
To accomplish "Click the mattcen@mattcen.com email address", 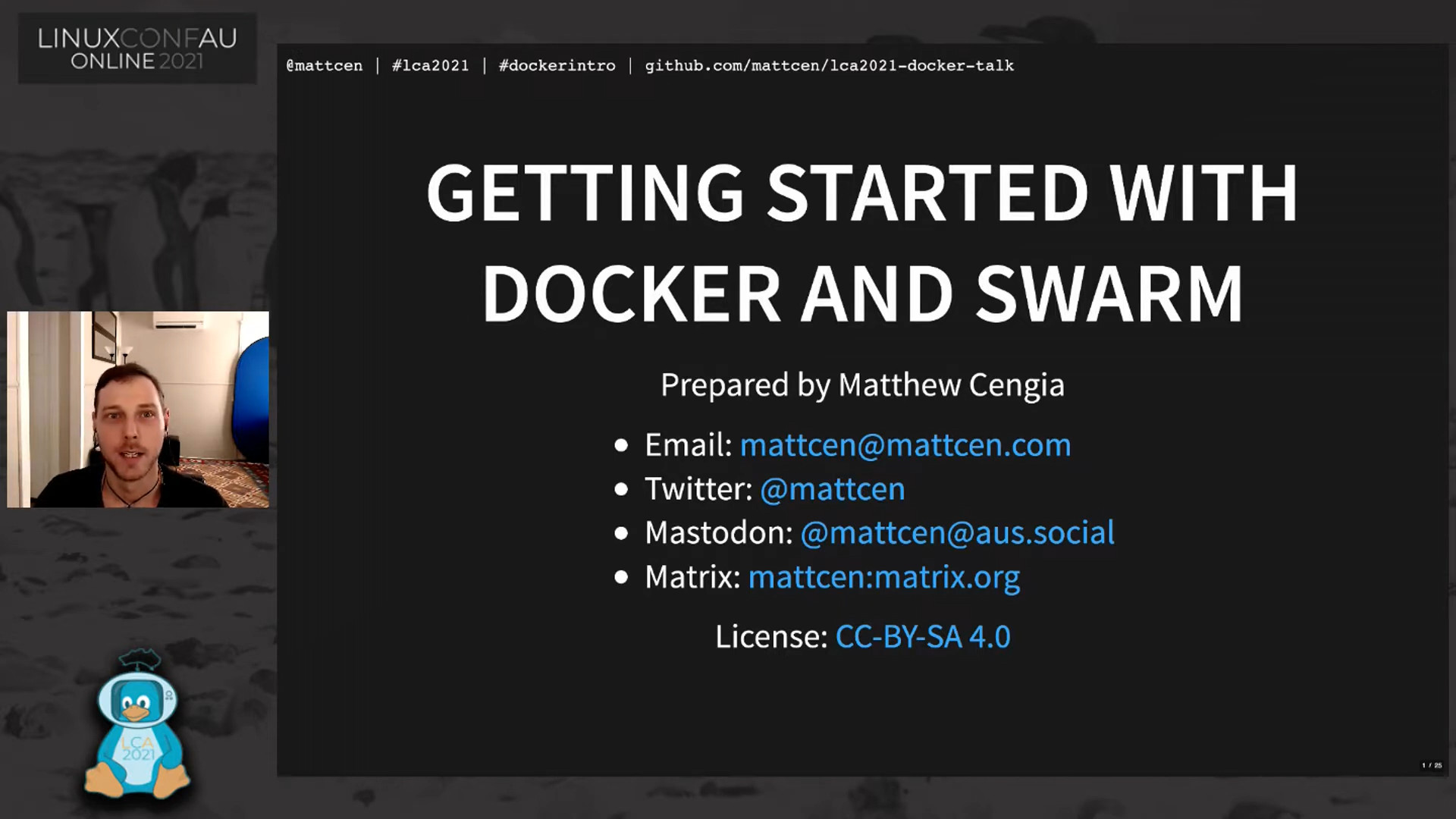I will pyautogui.click(x=905, y=445).
